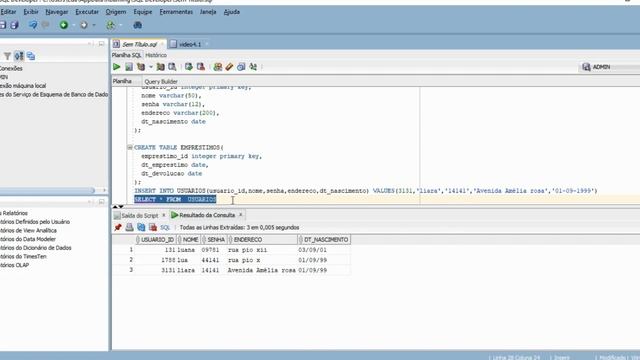640x360 pixels.
Task: Open the Forward navigation history dropdown
Action: click(x=94, y=25)
